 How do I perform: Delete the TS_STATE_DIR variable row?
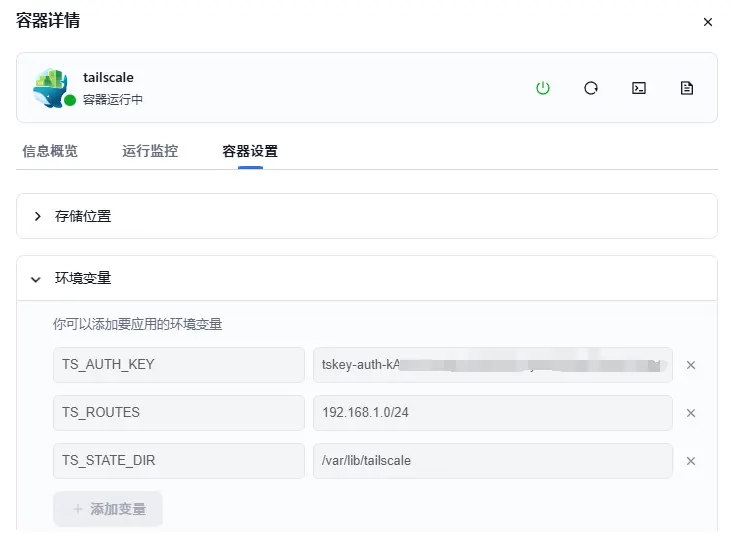(x=690, y=461)
